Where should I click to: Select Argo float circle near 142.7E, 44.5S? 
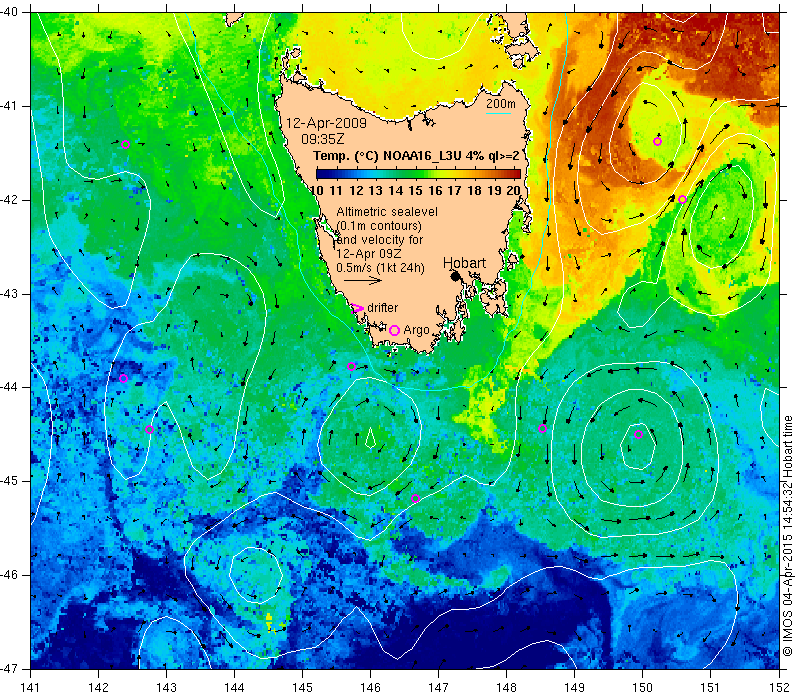pos(149,430)
